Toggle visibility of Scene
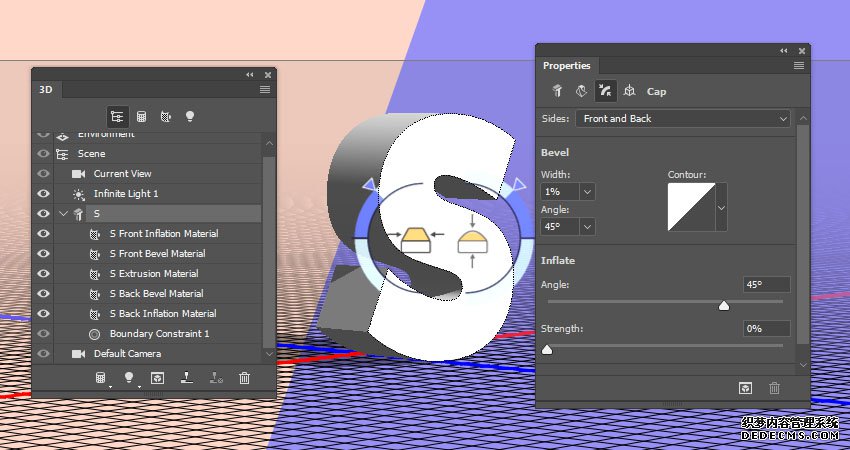 coord(43,154)
